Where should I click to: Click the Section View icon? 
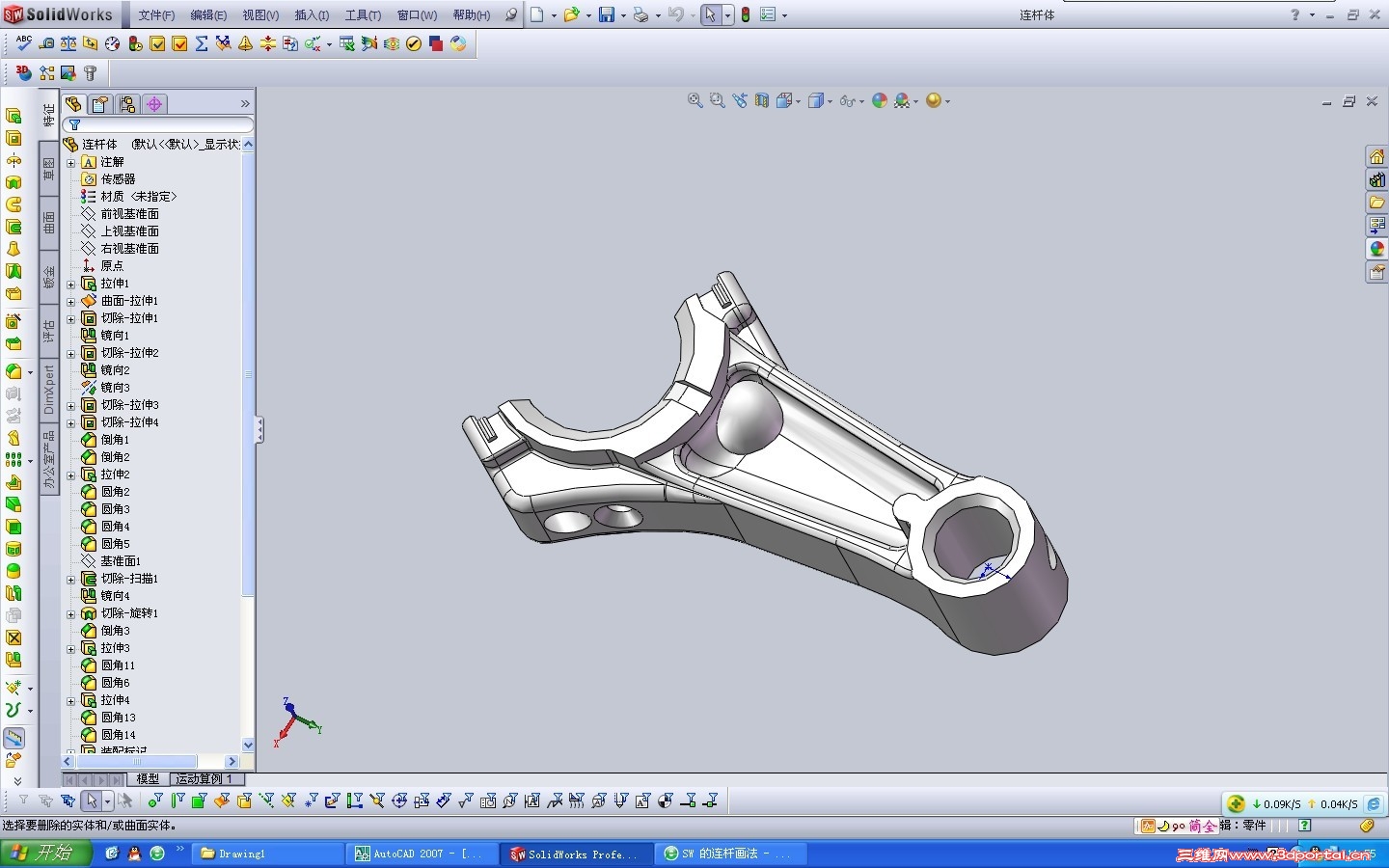click(762, 100)
